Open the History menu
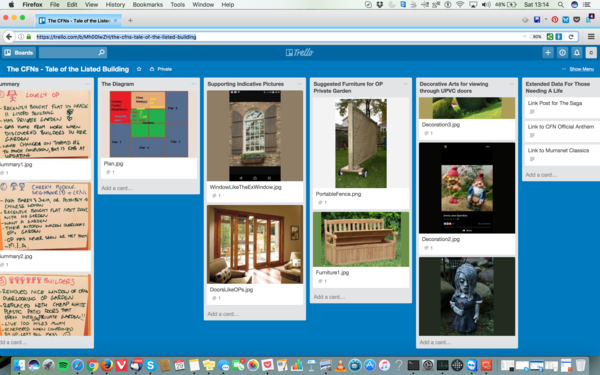The height and width of the screenshot is (375, 600). (115, 5)
